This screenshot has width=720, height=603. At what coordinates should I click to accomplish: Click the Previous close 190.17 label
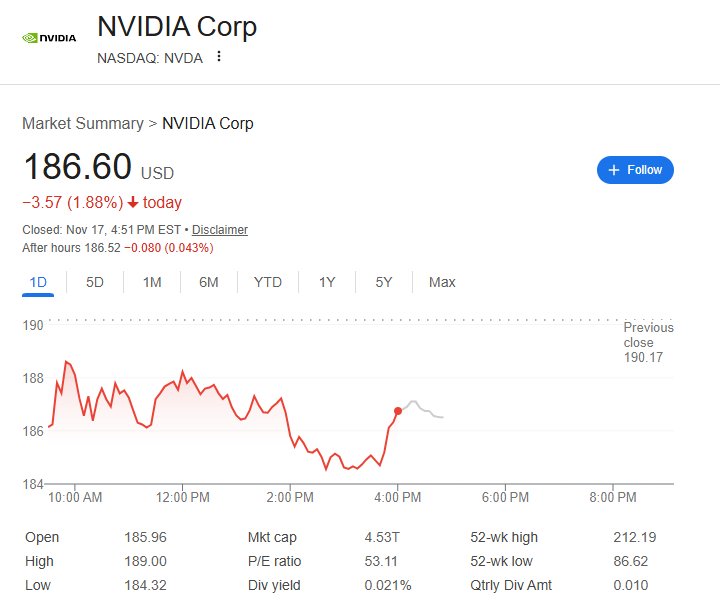(648, 342)
